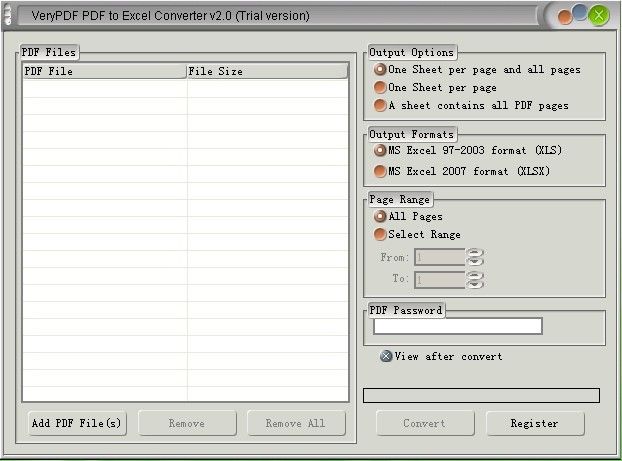Click the app icon at title bar left
The width and height of the screenshot is (622, 461).
click(x=8, y=16)
